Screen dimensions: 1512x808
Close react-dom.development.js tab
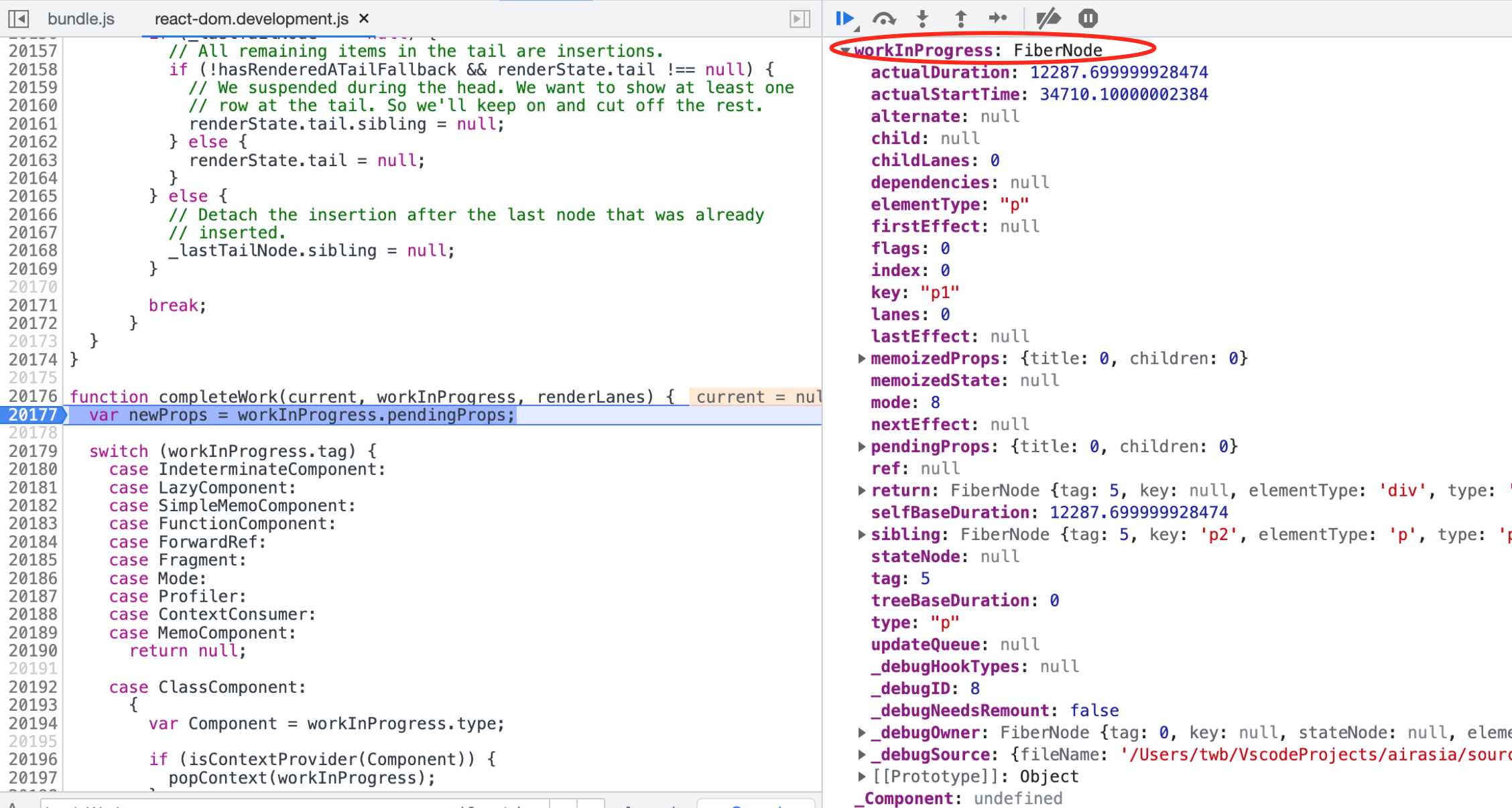[x=364, y=19]
